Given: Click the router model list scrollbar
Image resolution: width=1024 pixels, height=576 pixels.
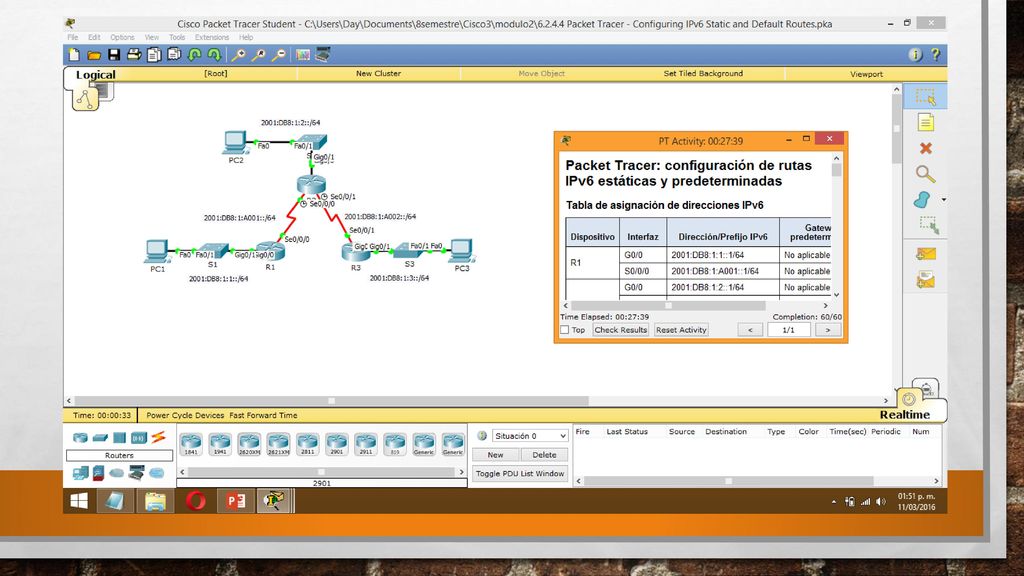Looking at the screenshot, I should (321, 472).
